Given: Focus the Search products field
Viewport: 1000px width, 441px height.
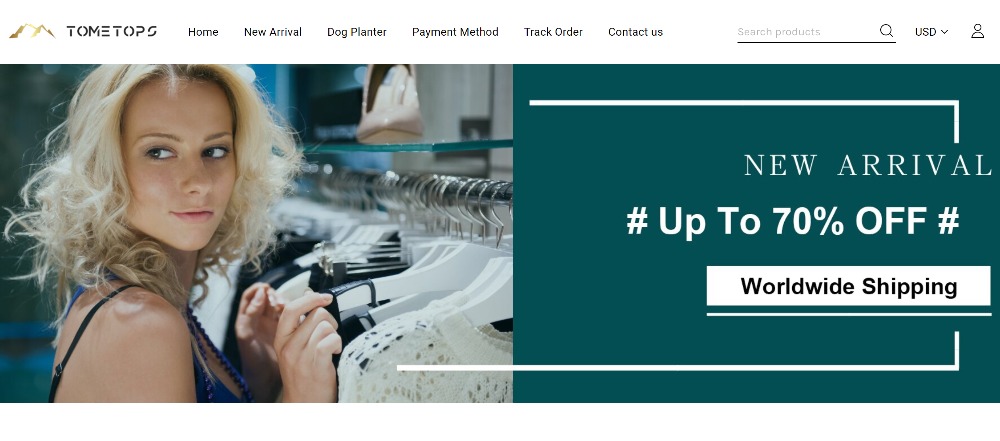Looking at the screenshot, I should (807, 31).
